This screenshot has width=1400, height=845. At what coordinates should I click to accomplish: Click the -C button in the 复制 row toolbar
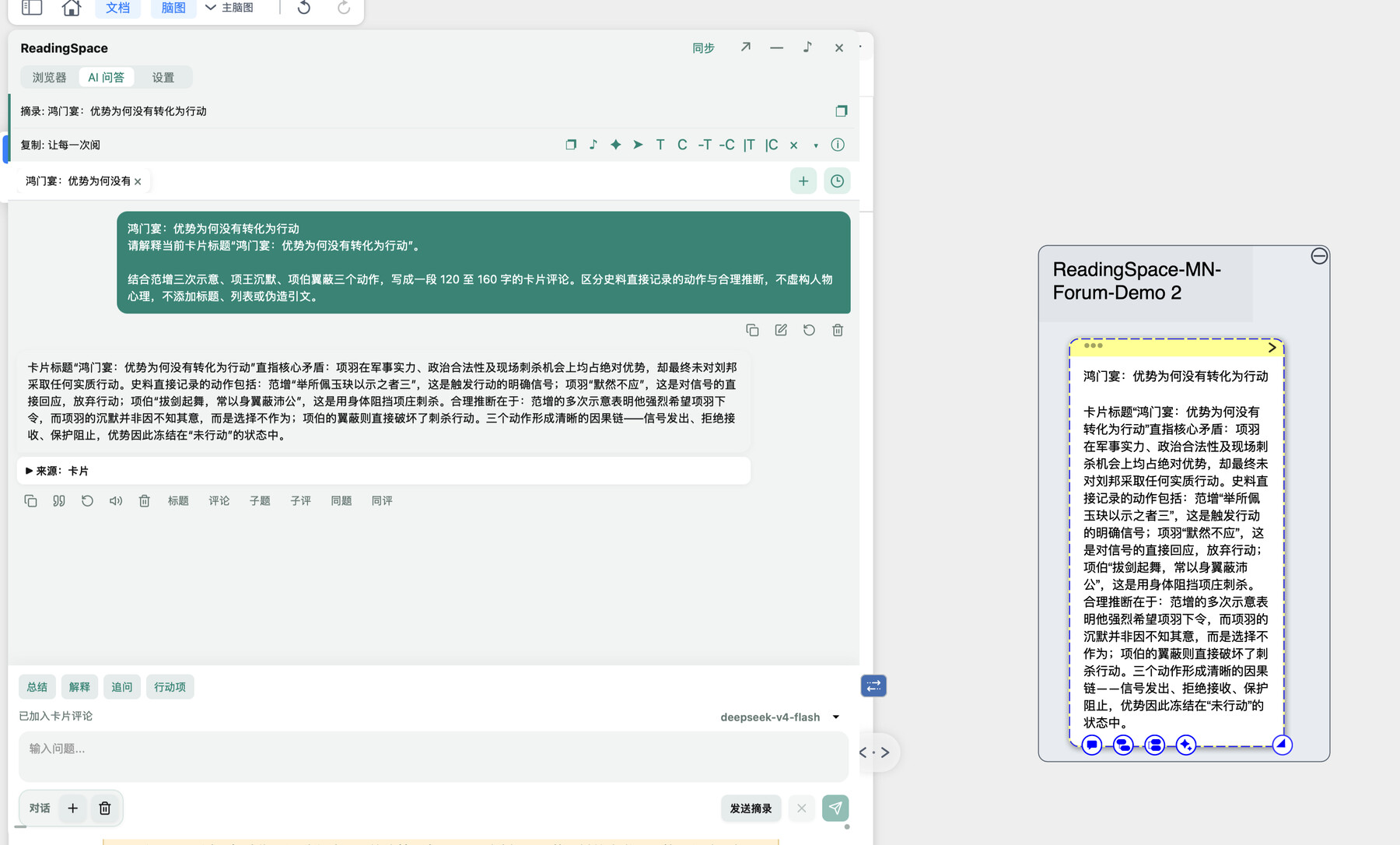[726, 145]
